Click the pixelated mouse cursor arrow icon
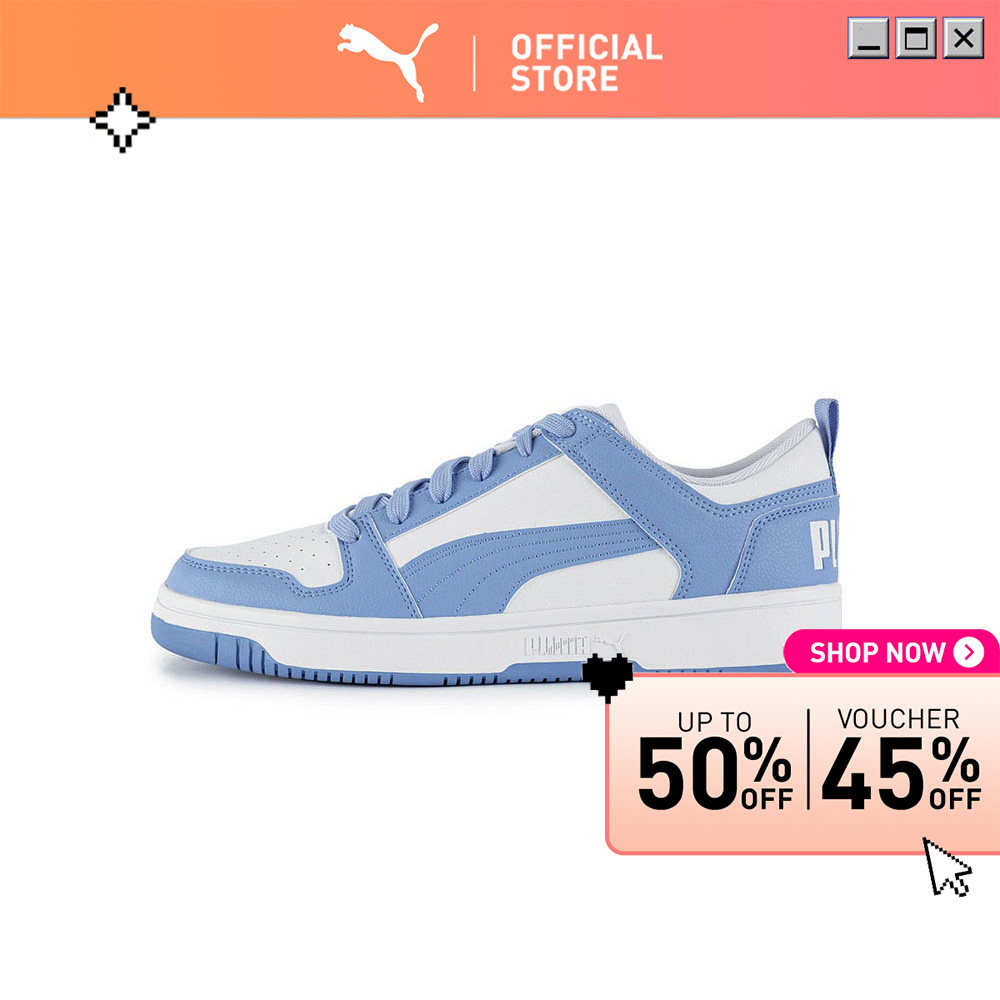Image resolution: width=1000 pixels, height=1000 pixels. 947,867
